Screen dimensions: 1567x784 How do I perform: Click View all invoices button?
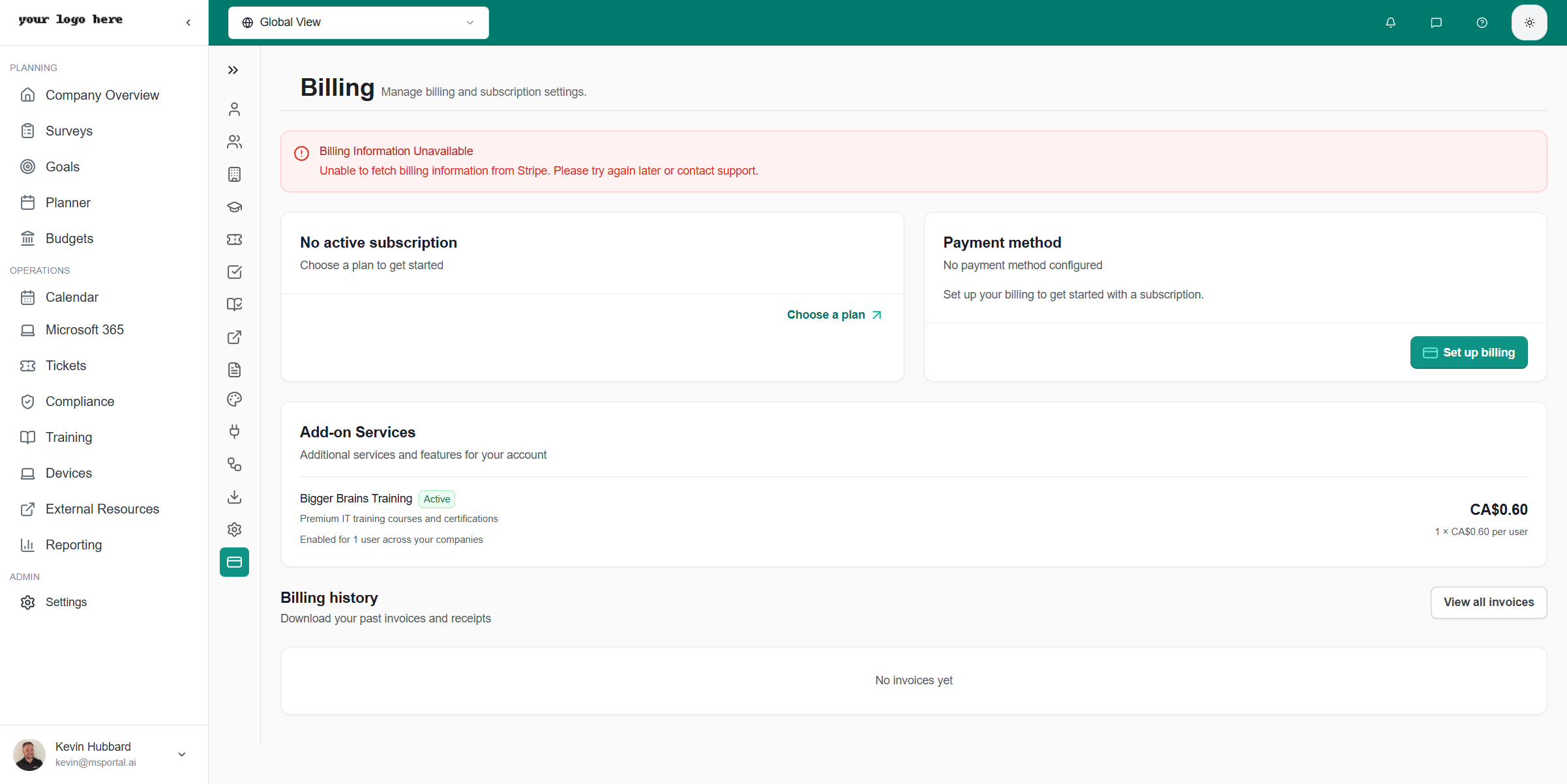click(1488, 602)
